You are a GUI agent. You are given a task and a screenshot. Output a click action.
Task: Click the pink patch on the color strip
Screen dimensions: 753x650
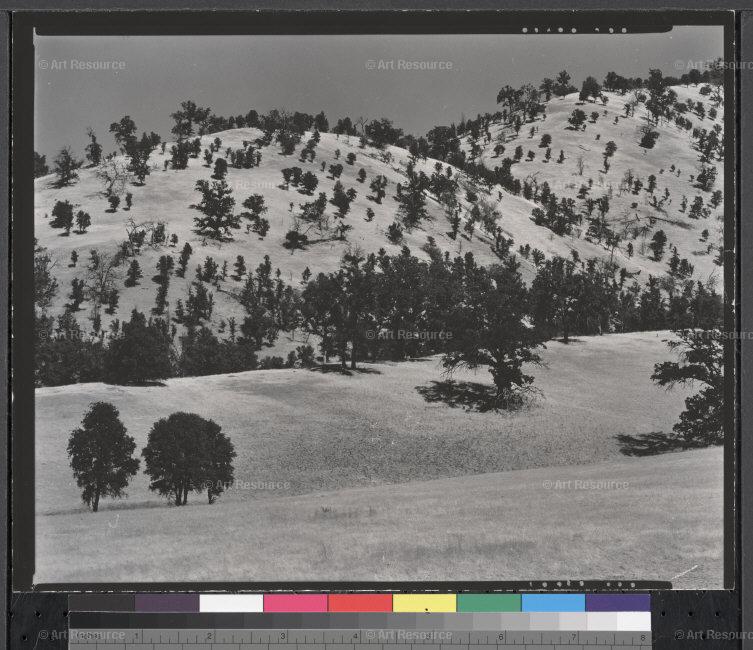pos(295,603)
